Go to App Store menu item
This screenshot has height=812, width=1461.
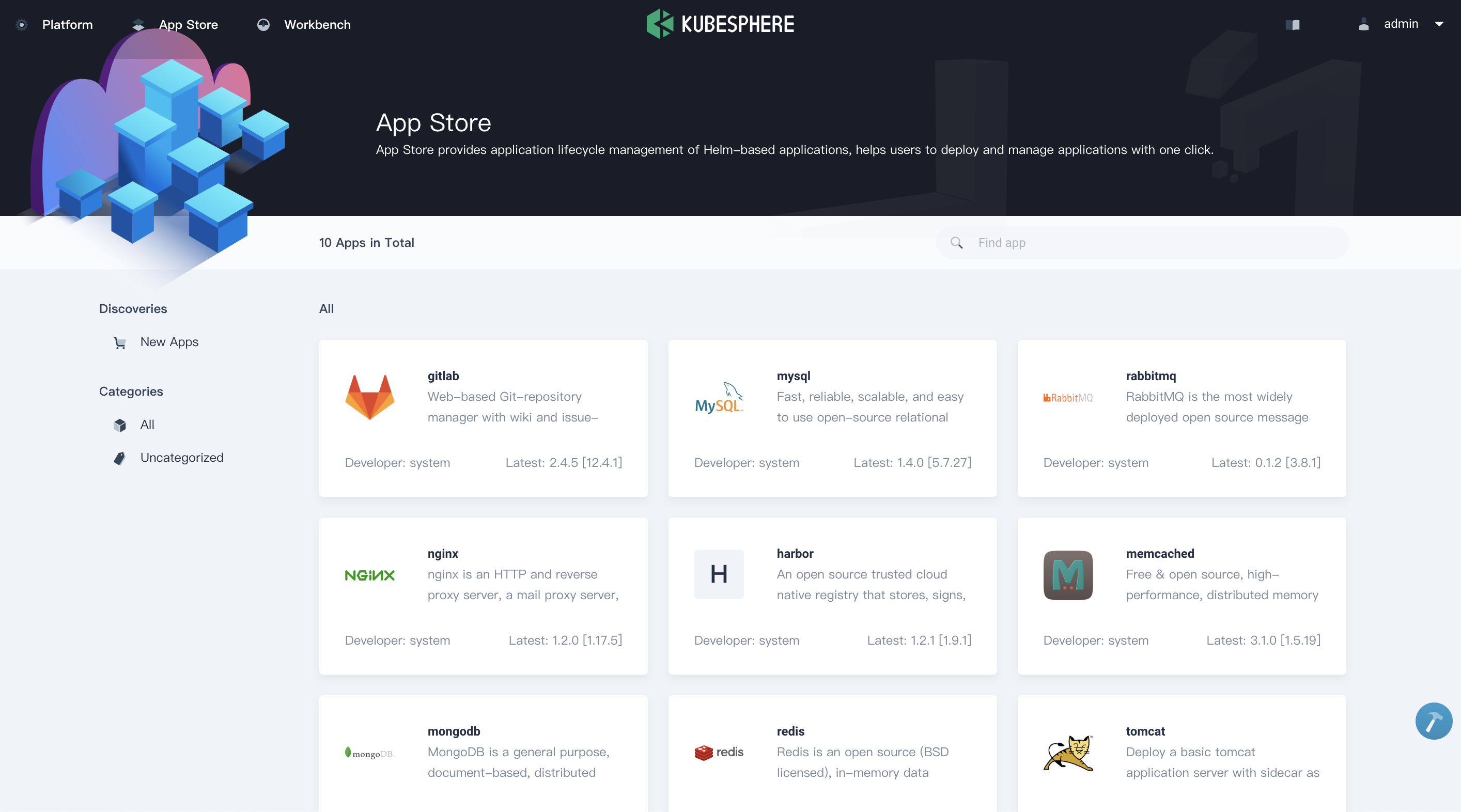[x=188, y=24]
